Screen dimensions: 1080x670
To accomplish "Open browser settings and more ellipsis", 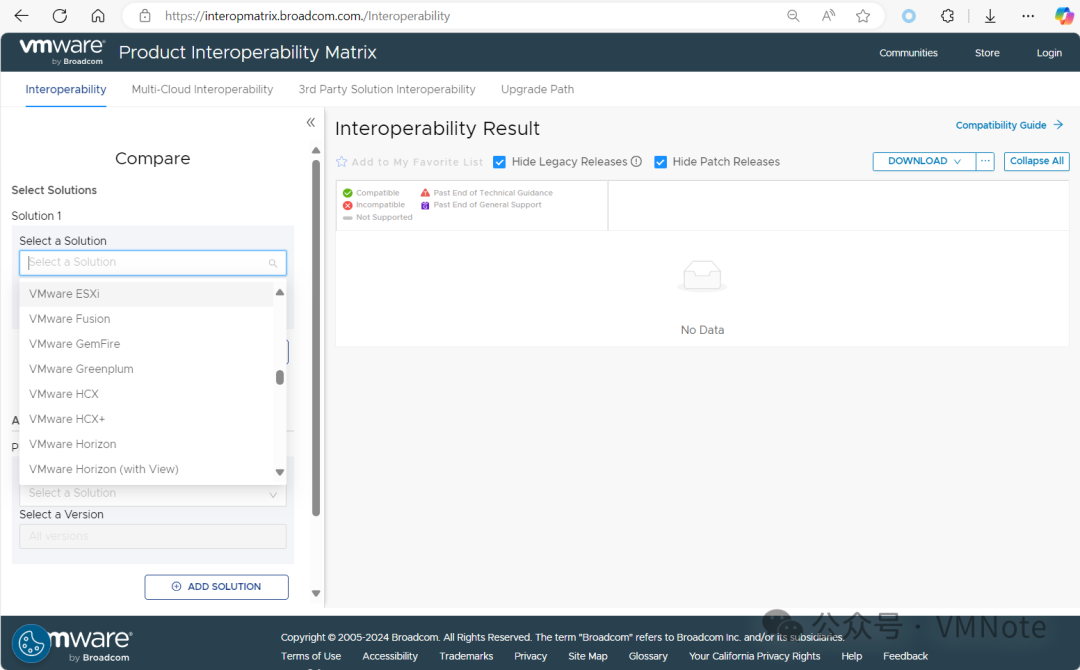I will [1028, 16].
